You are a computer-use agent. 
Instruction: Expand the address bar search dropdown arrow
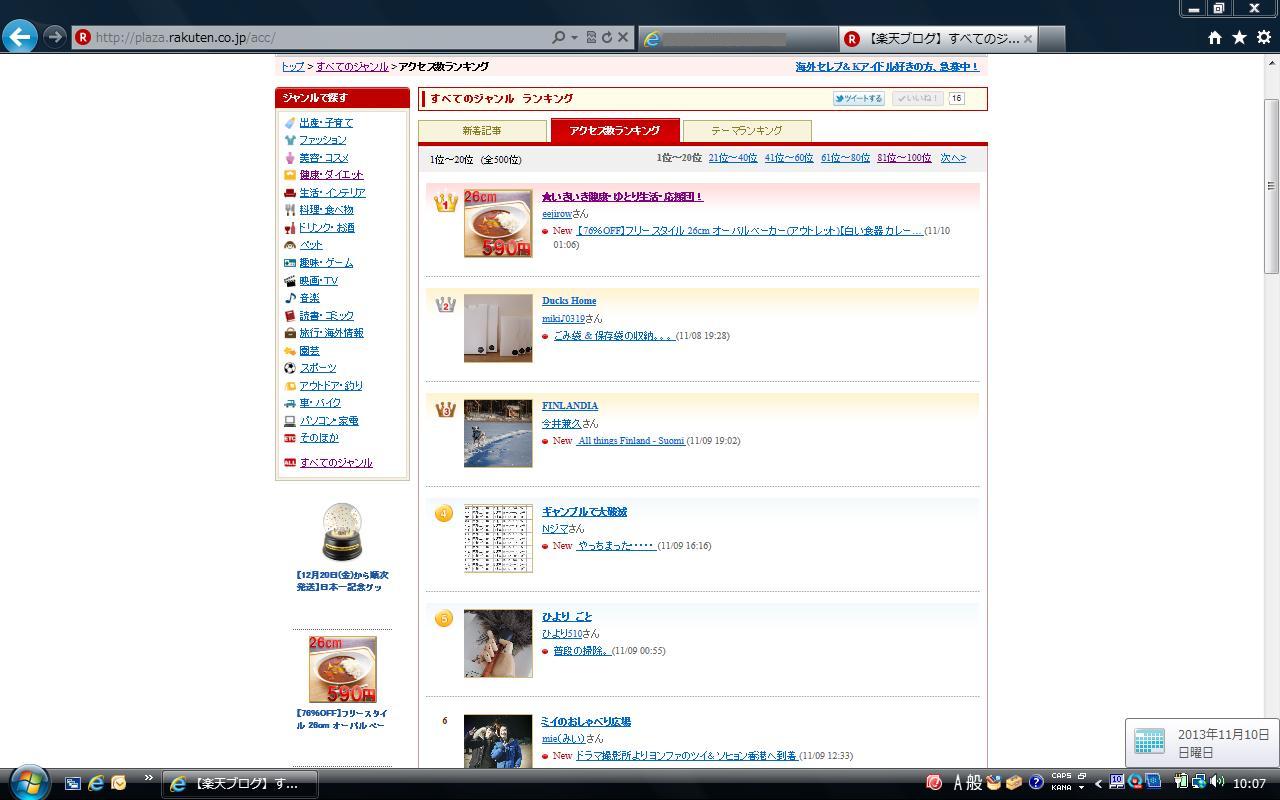[574, 37]
